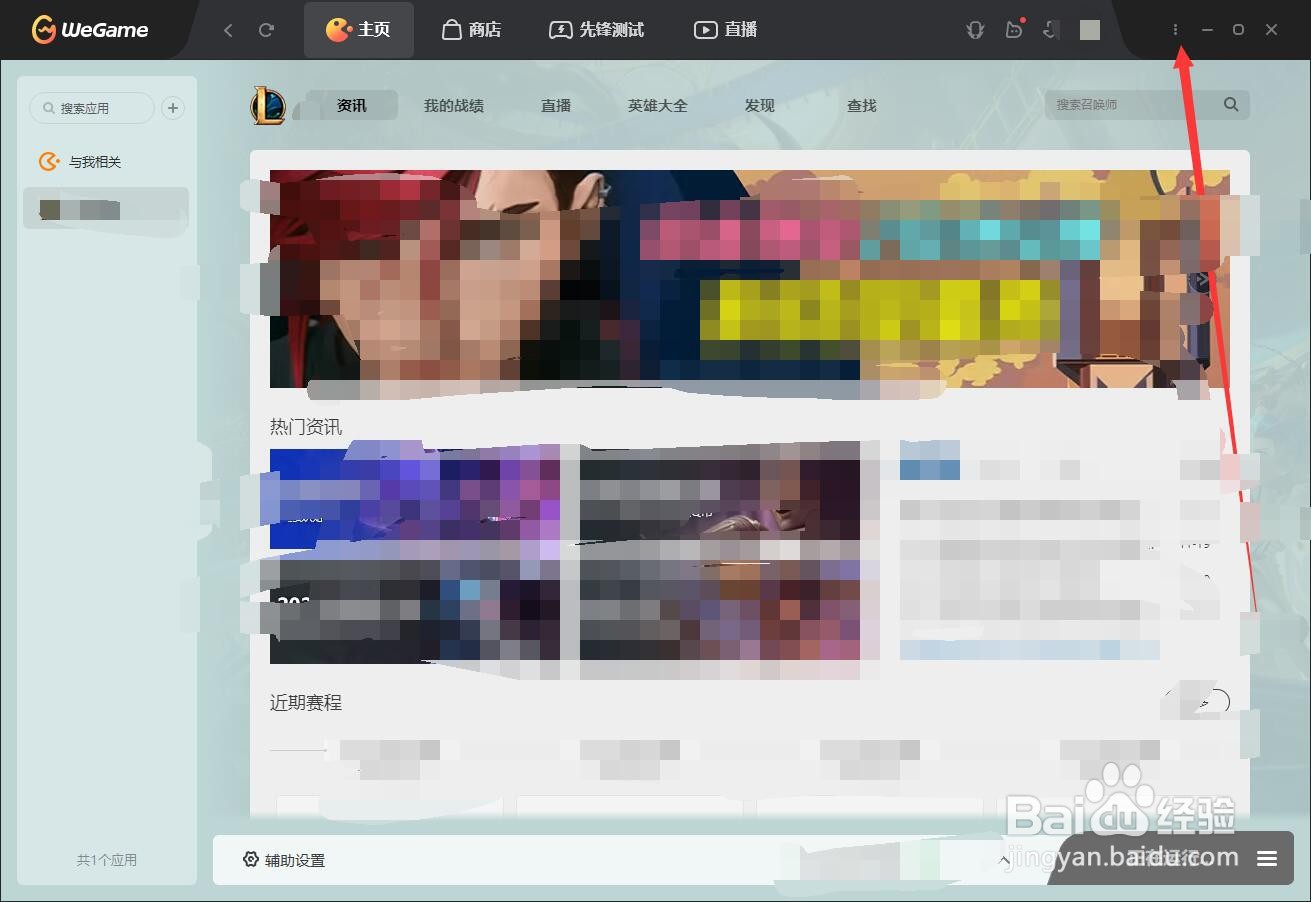Open 辅助设置 at the bottom
This screenshot has width=1311, height=902.
[x=285, y=860]
